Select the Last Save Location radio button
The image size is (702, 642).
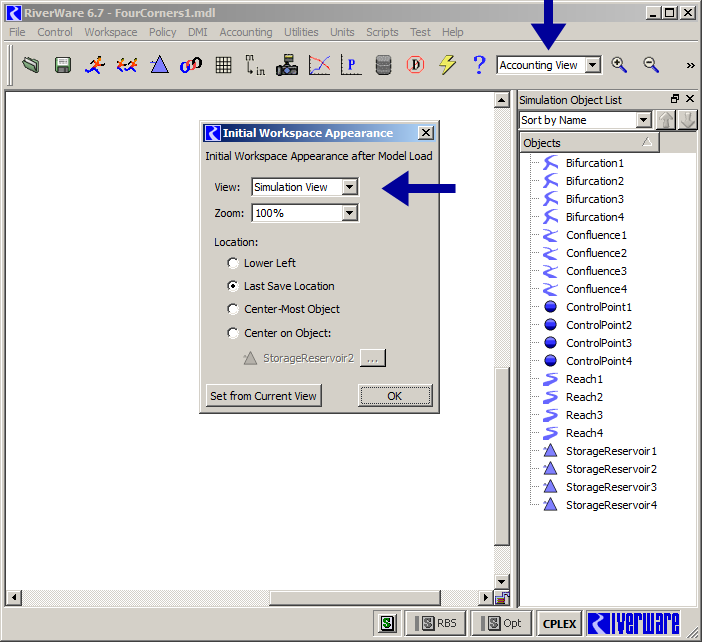[233, 286]
